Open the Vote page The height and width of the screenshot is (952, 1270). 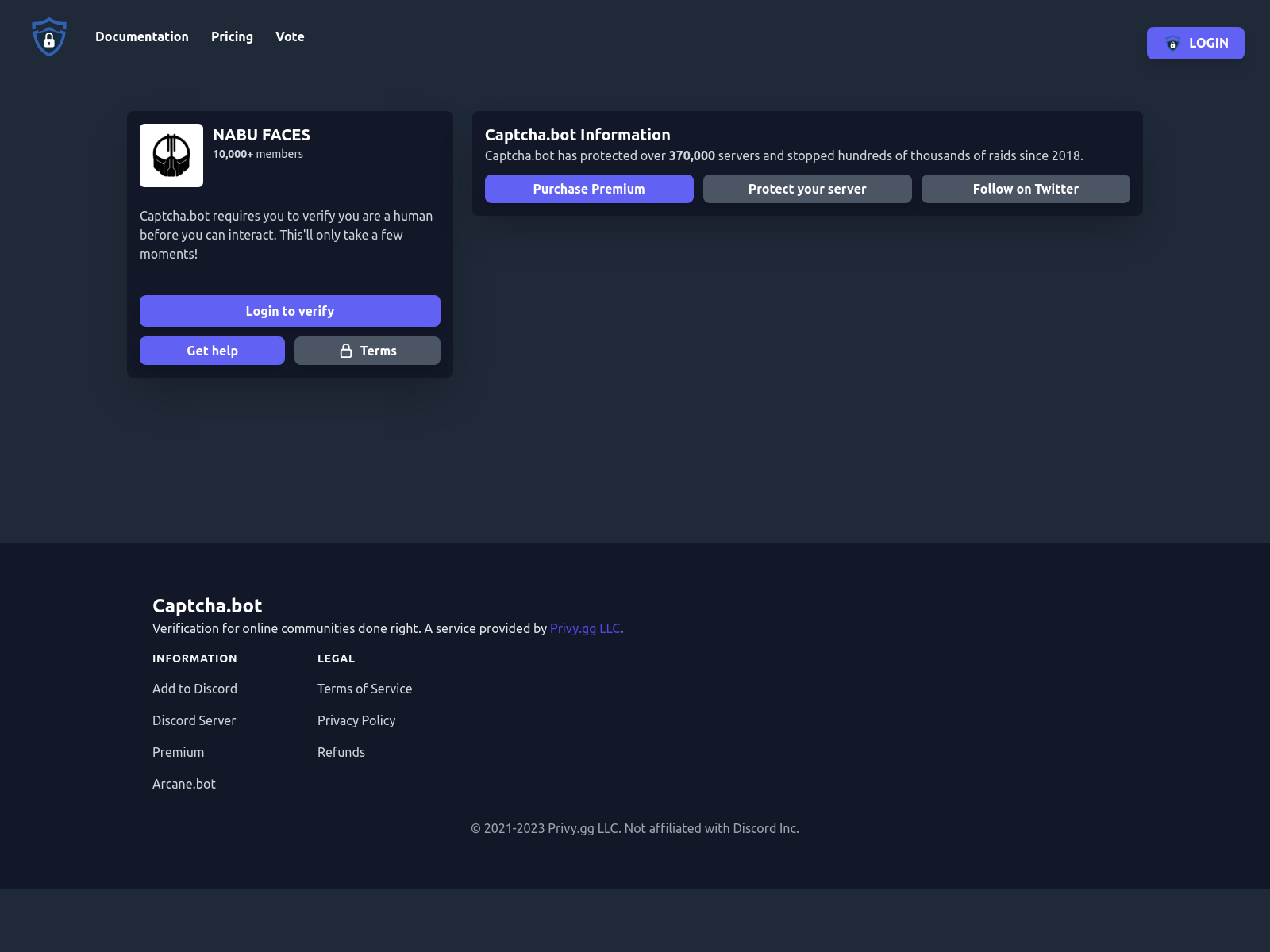[290, 36]
